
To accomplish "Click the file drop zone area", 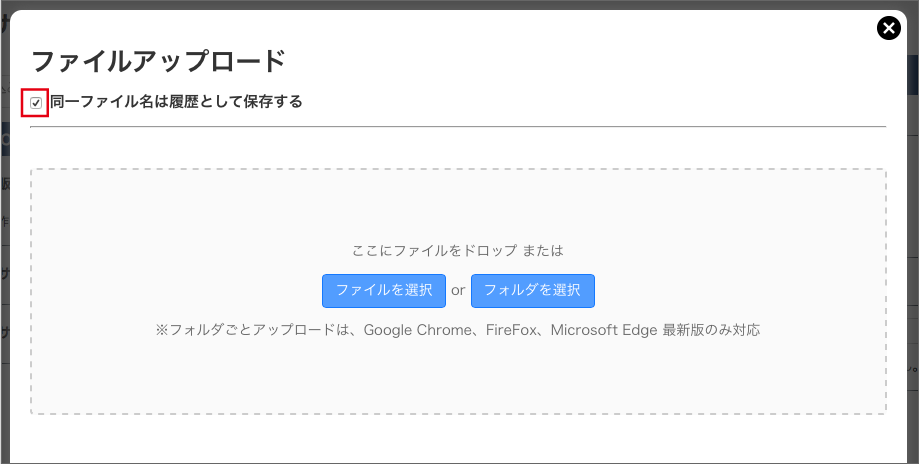I will (458, 292).
